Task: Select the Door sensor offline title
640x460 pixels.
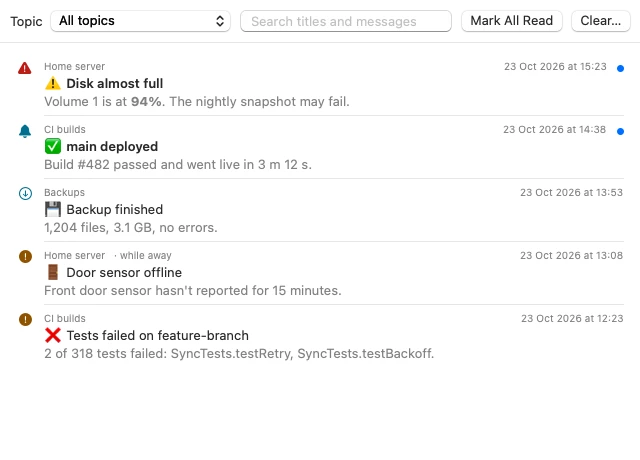Action: coord(124,272)
